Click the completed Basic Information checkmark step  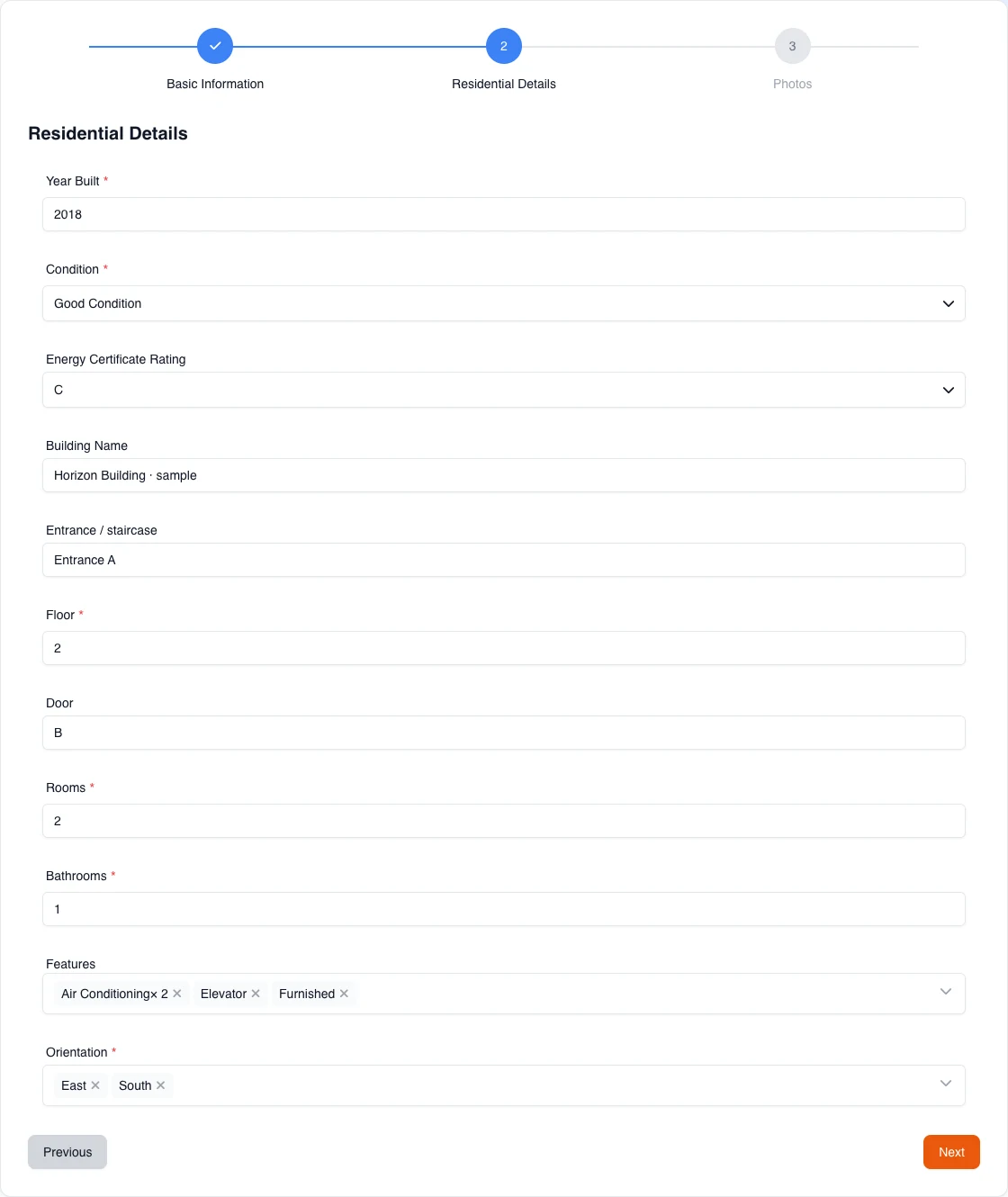click(x=215, y=46)
